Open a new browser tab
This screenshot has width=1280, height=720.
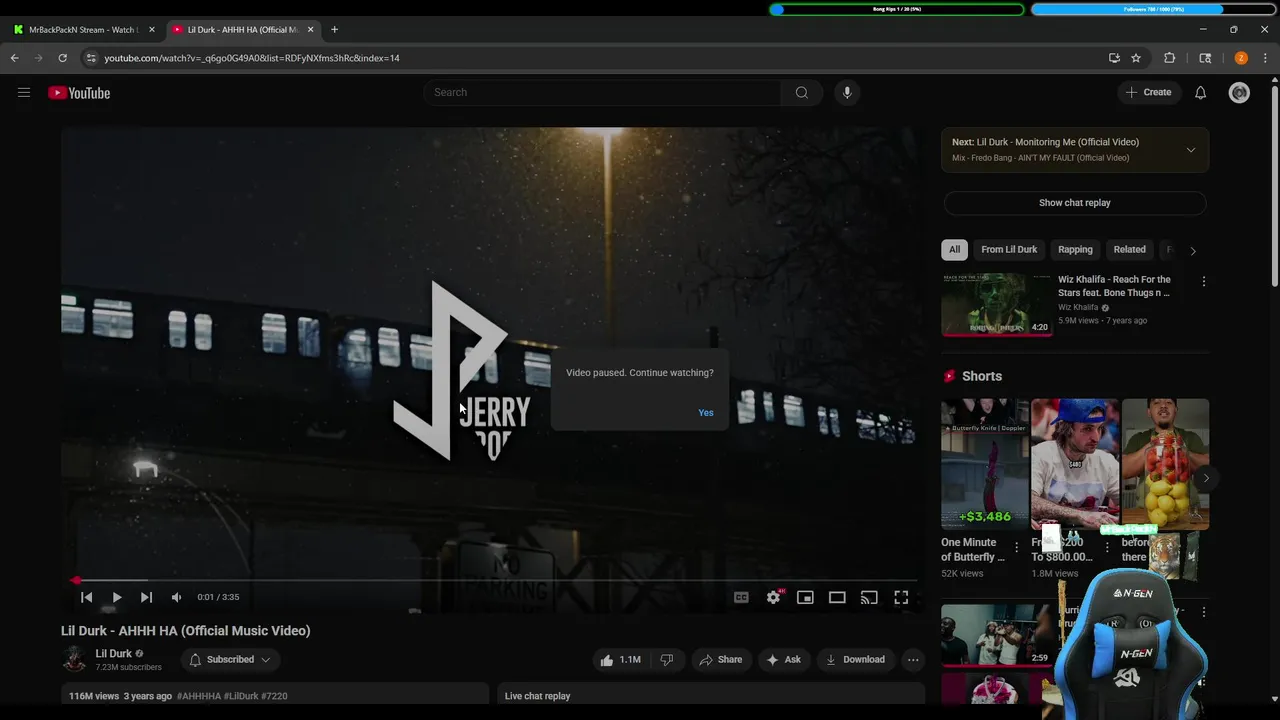click(x=334, y=30)
